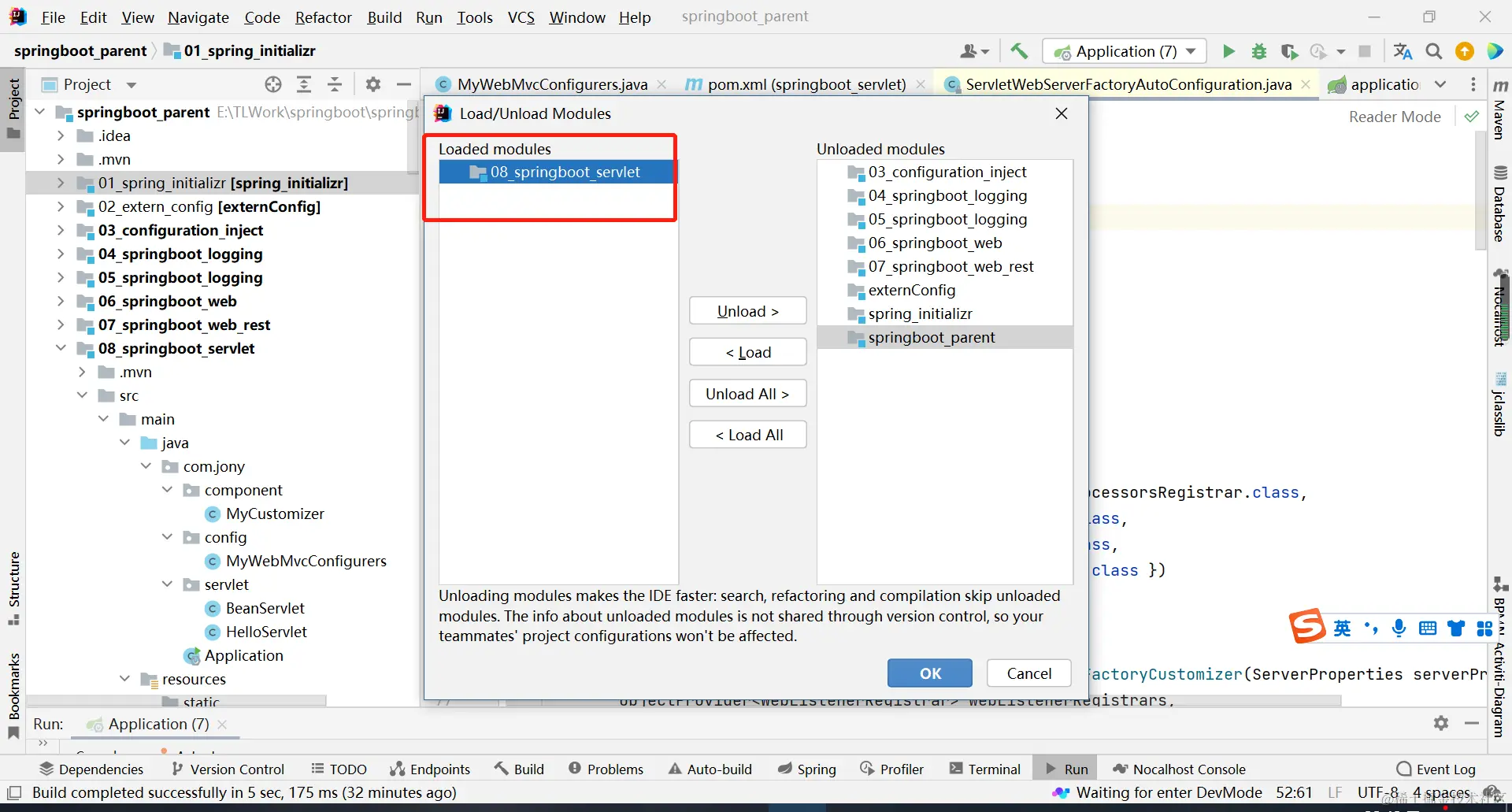Select 08_springboot_servlet in Loaded modules

557,172
